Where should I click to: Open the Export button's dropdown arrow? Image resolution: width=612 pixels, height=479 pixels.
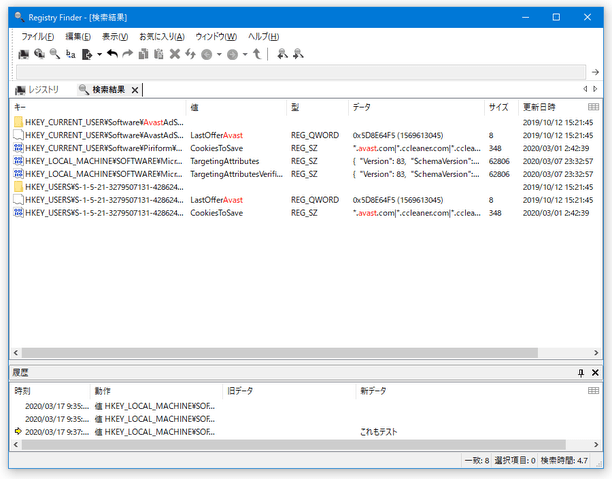[x=100, y=54]
